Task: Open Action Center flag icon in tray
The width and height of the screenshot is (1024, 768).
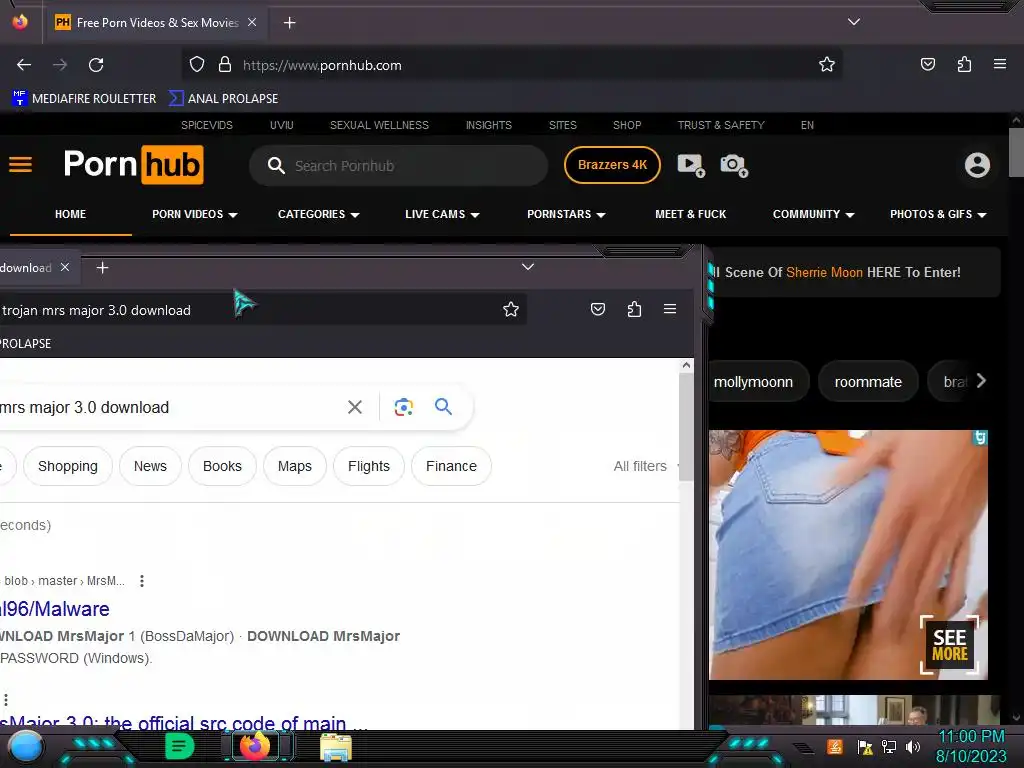Action: [x=865, y=746]
